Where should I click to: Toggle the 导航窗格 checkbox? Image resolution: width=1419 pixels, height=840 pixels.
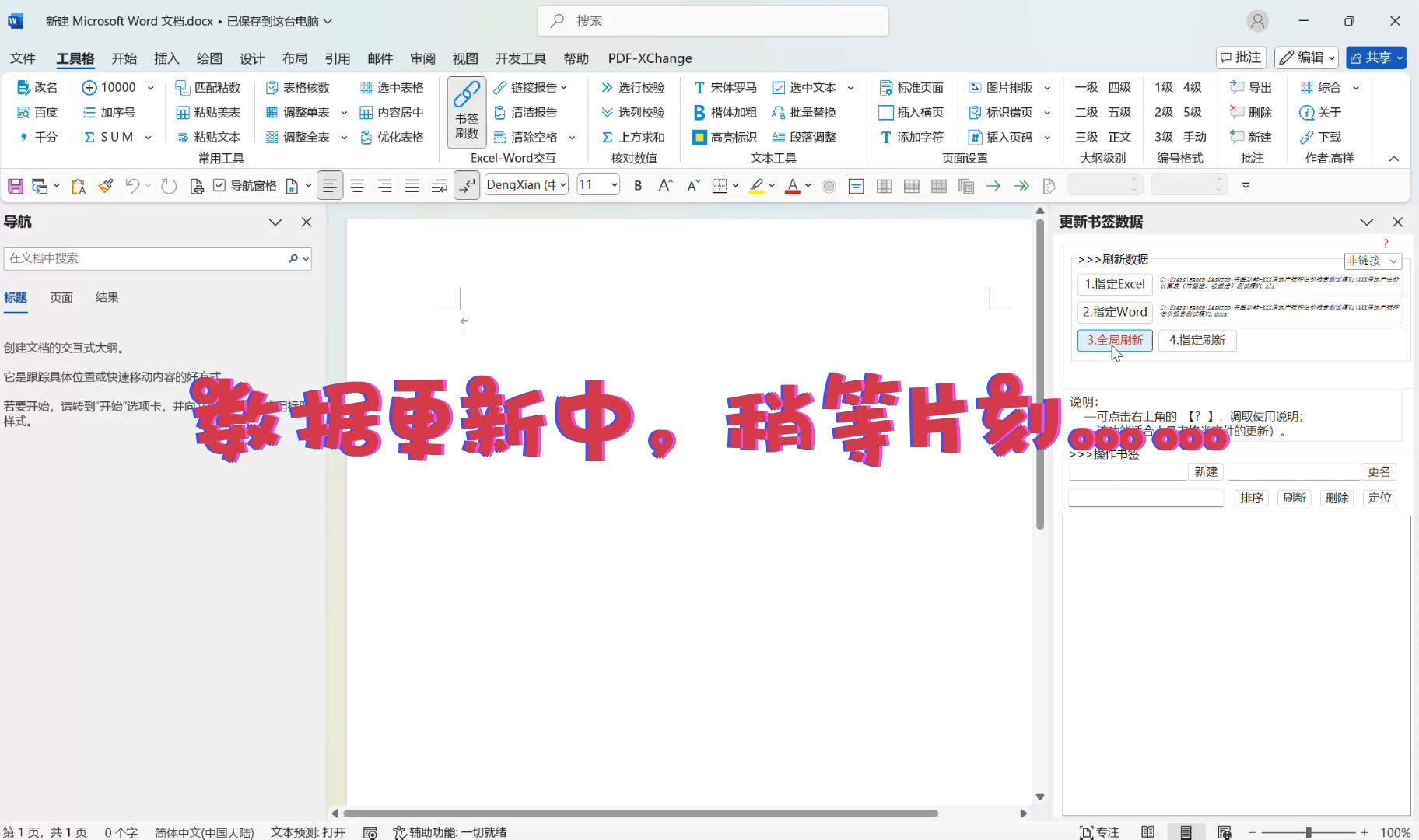coord(245,186)
